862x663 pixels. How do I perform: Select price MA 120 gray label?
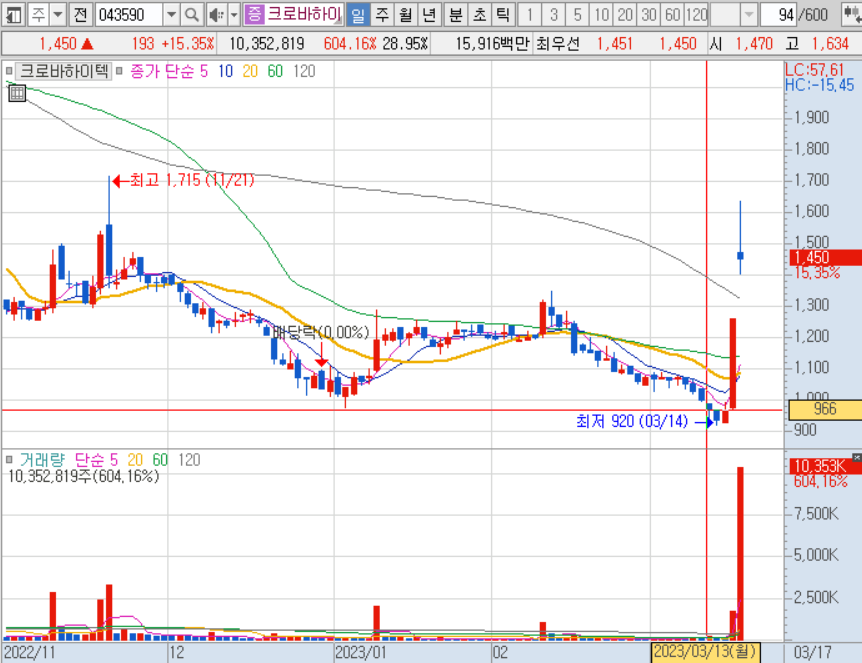click(x=304, y=71)
